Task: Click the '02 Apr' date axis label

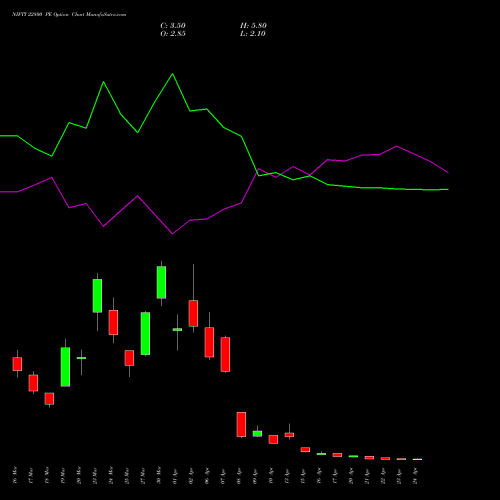Action: click(x=191, y=477)
